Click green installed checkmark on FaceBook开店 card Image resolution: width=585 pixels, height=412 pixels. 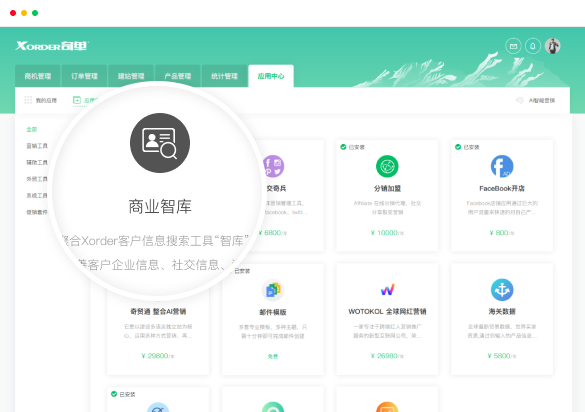[x=458, y=147]
